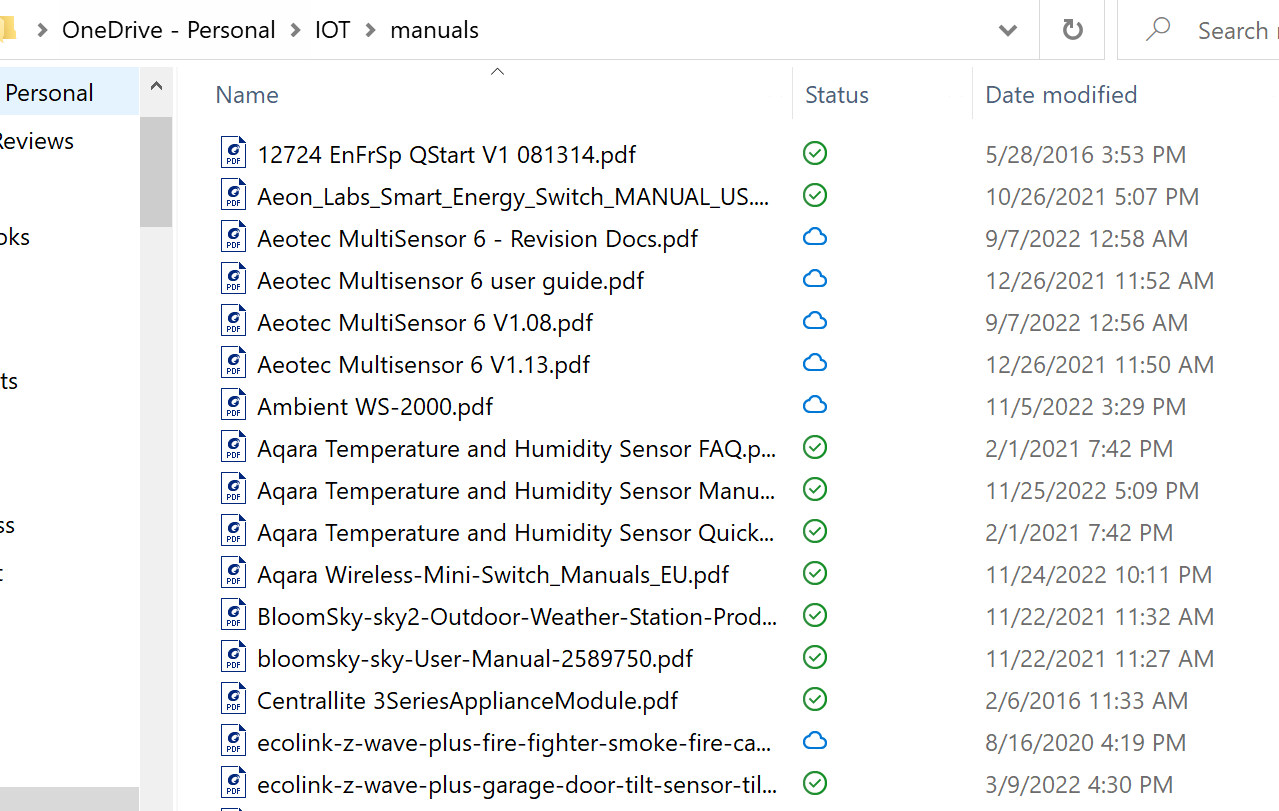Click synced checkmark status for 12724 EnFrSp QStart
The height and width of the screenshot is (811, 1279).
click(815, 153)
